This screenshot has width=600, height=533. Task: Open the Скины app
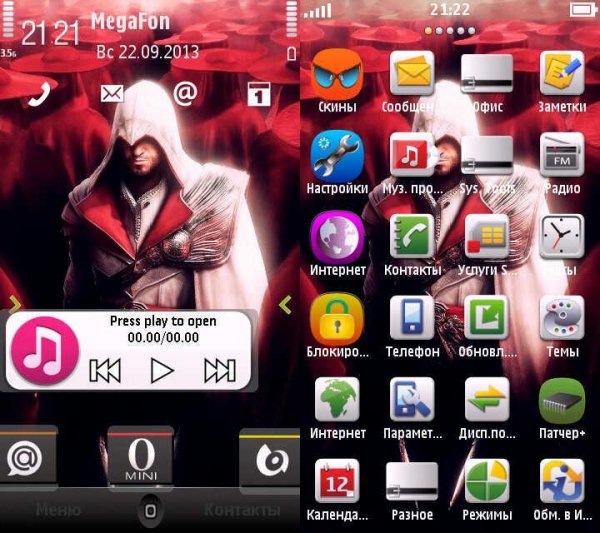(x=337, y=74)
